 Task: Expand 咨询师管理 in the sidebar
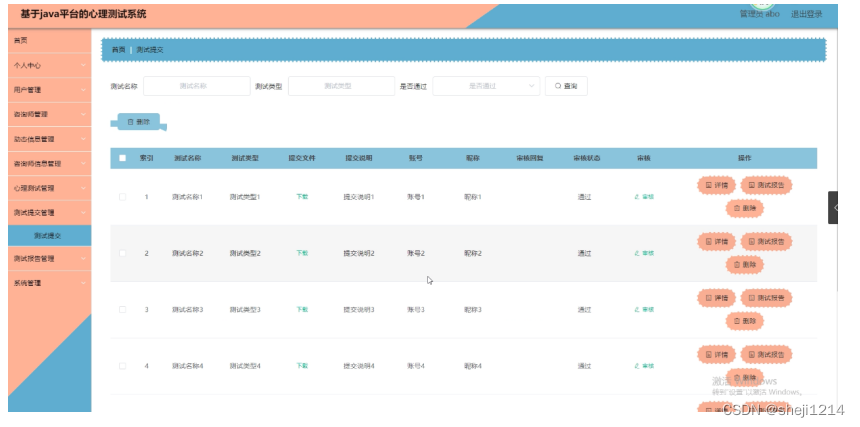(49, 115)
